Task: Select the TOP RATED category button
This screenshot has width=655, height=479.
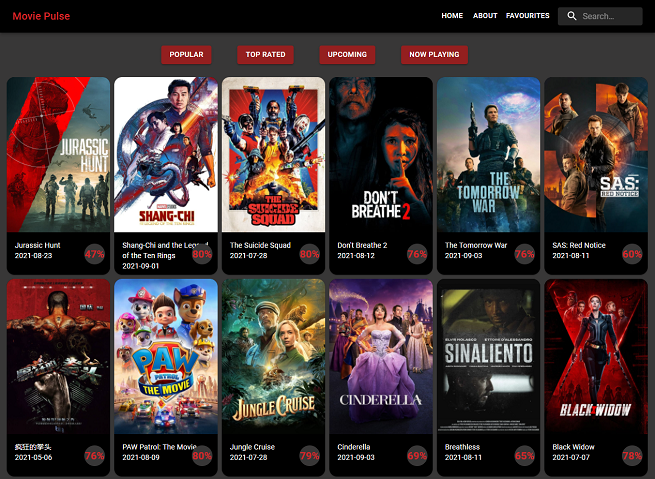Action: (x=265, y=55)
